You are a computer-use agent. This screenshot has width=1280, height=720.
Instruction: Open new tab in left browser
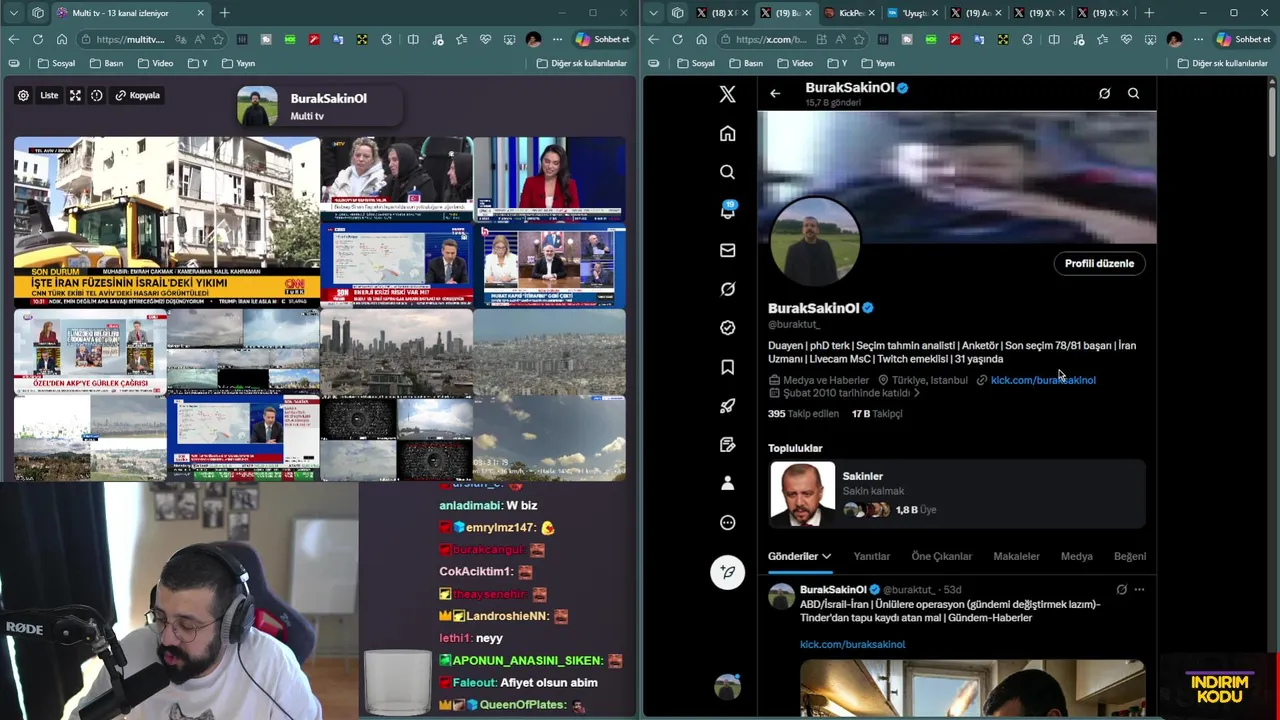click(224, 13)
